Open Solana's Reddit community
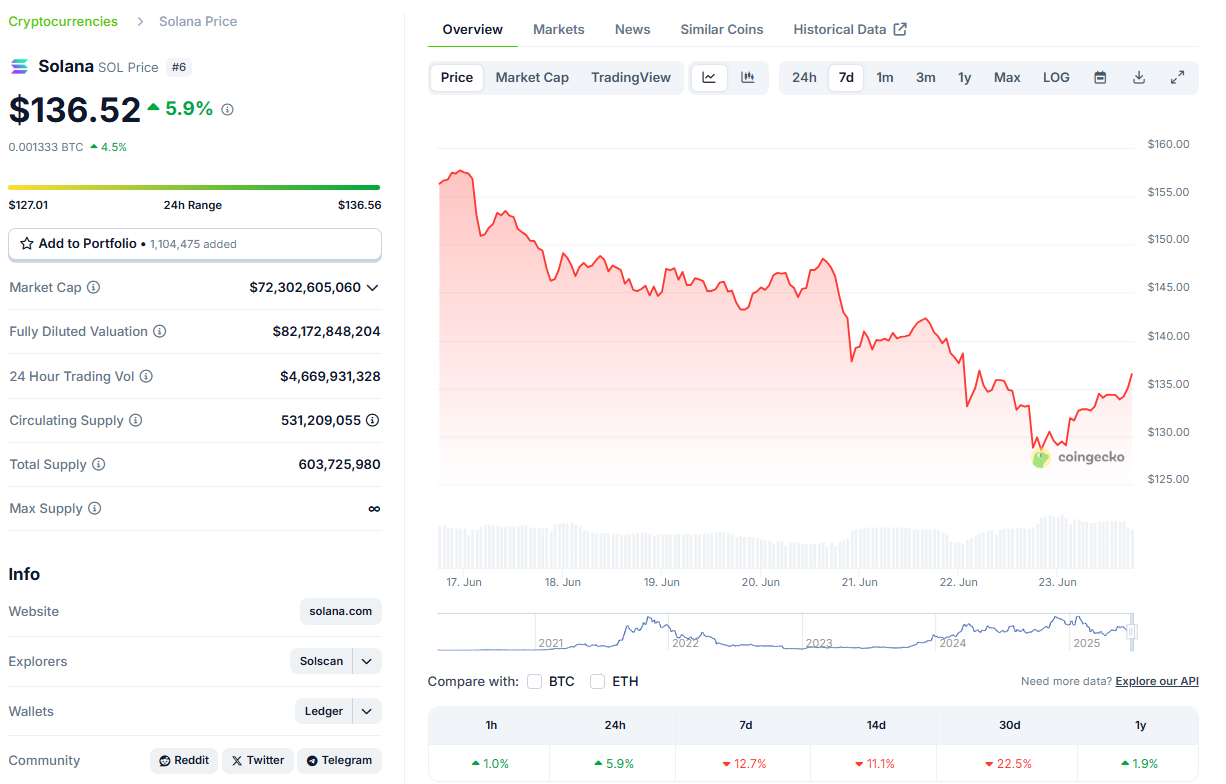This screenshot has width=1226, height=784. pyautogui.click(x=184, y=761)
